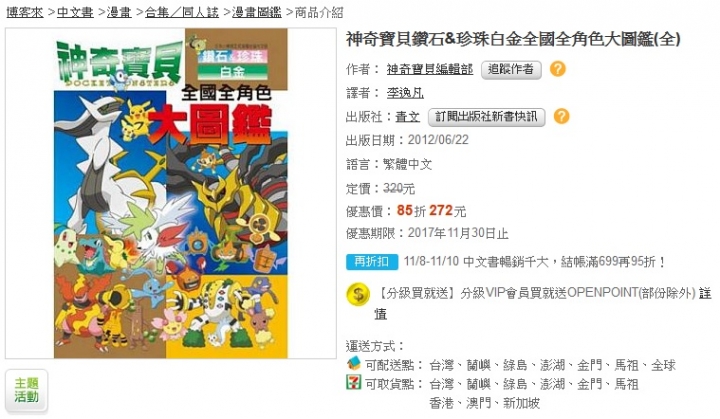Open 合集／同人誌 breadcrumb link
The image size is (720, 419).
tap(182, 12)
